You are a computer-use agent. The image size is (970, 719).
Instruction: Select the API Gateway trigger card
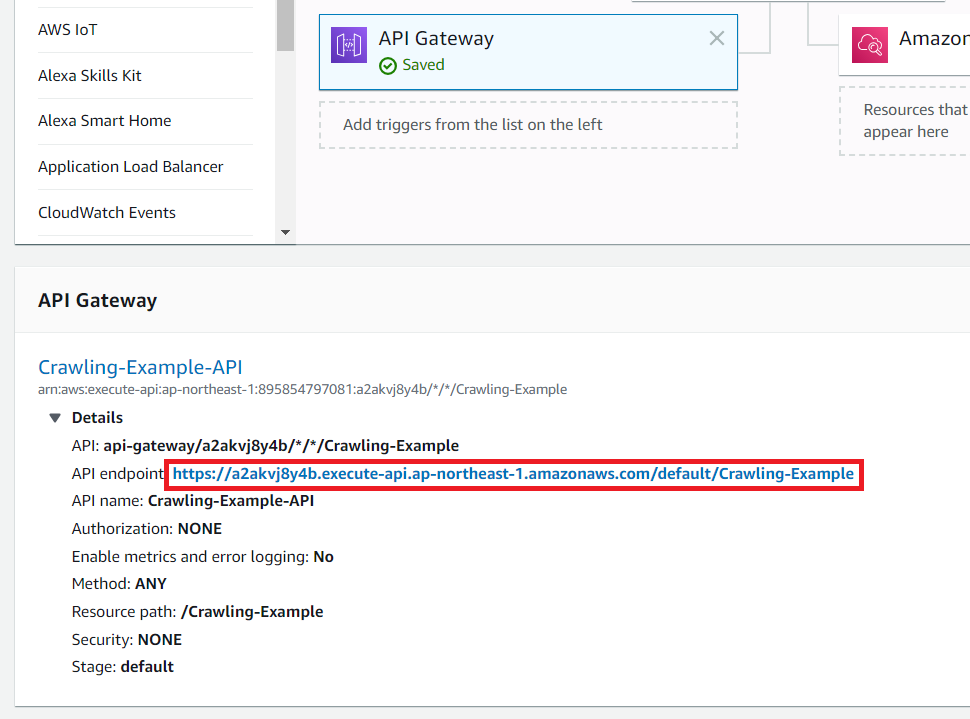point(528,52)
